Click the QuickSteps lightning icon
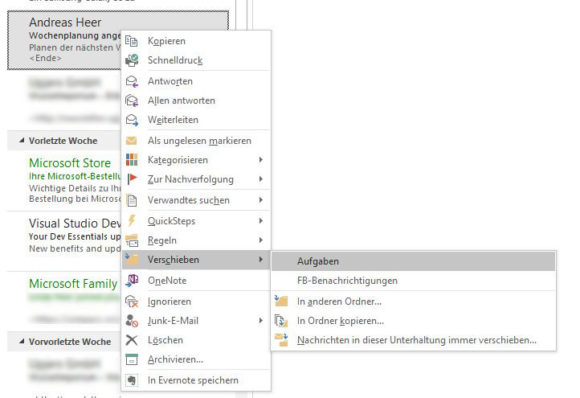Viewport: 580px width, 398px height. pyautogui.click(x=132, y=221)
